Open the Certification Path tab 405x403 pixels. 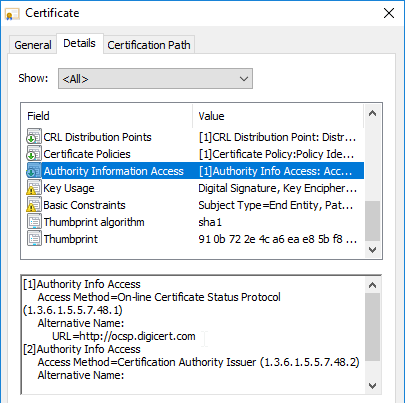tap(149, 45)
